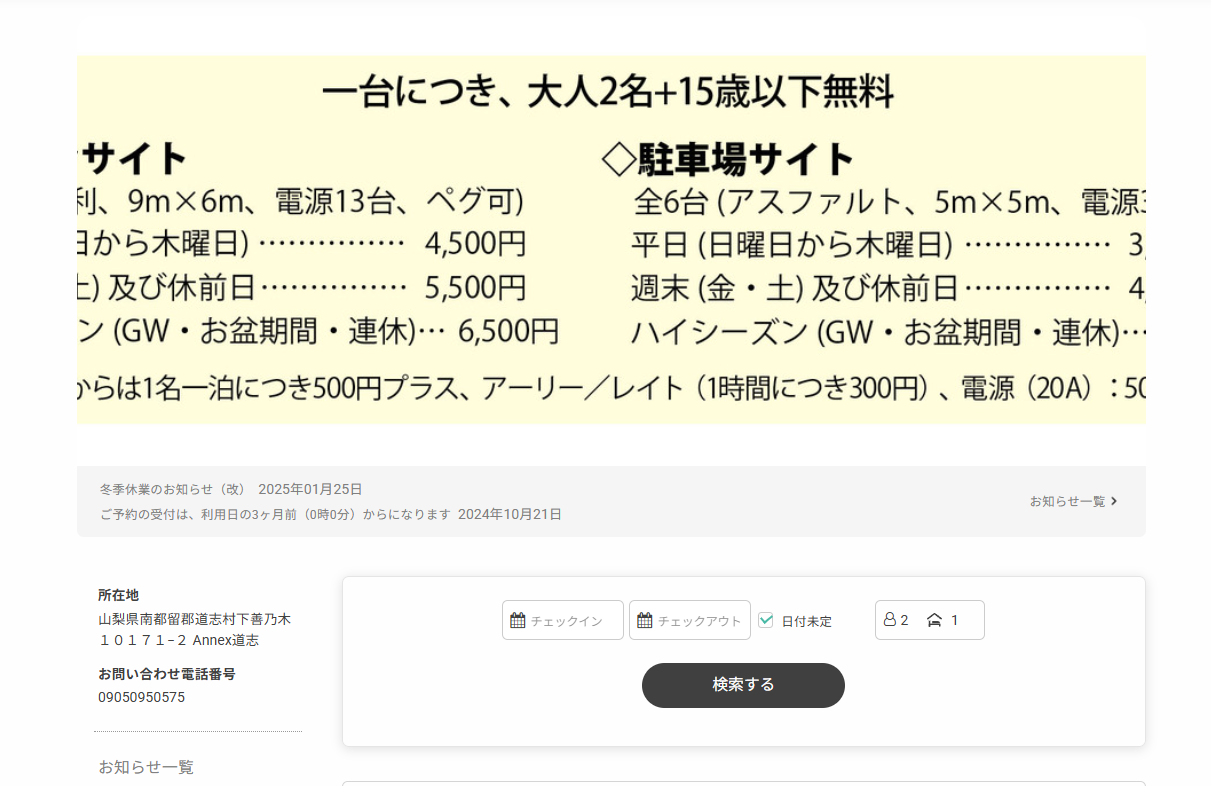Screen dimensions: 1211x786
Task: Click the guest count person icon
Action: coord(889,620)
